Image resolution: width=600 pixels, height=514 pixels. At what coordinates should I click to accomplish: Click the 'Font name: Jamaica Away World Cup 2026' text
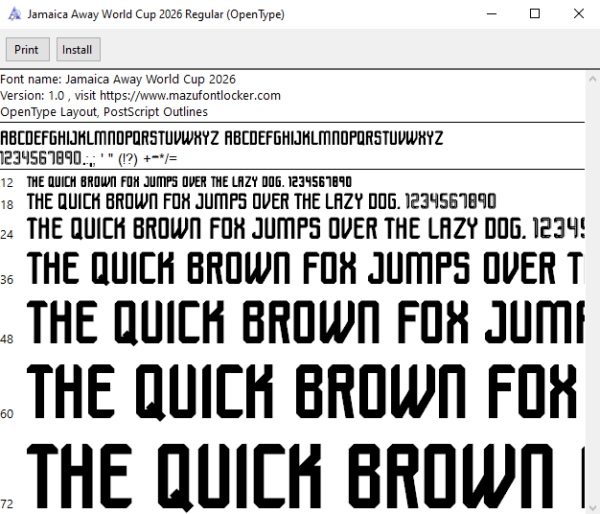tap(118, 79)
